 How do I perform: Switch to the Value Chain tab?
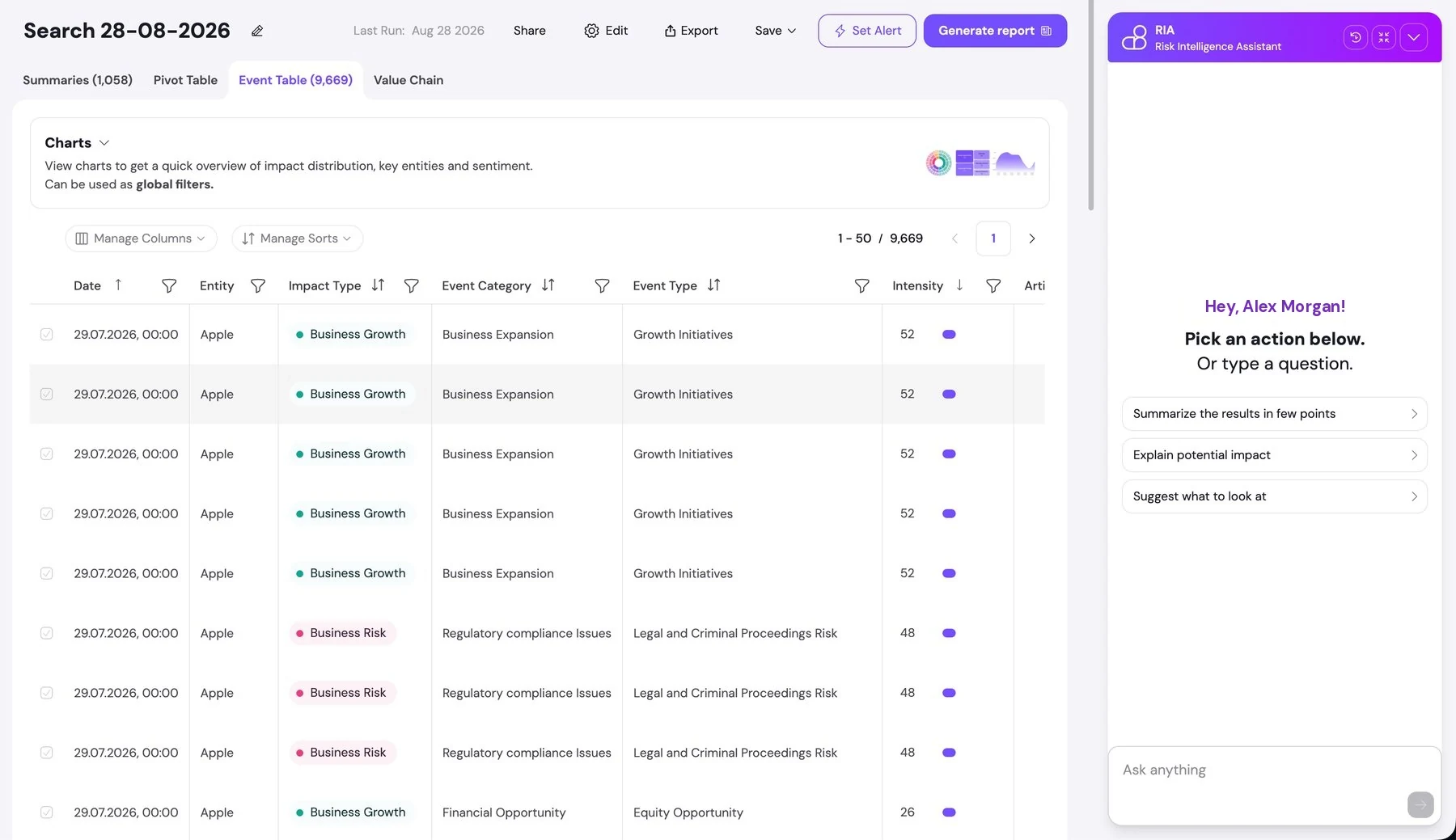click(408, 80)
